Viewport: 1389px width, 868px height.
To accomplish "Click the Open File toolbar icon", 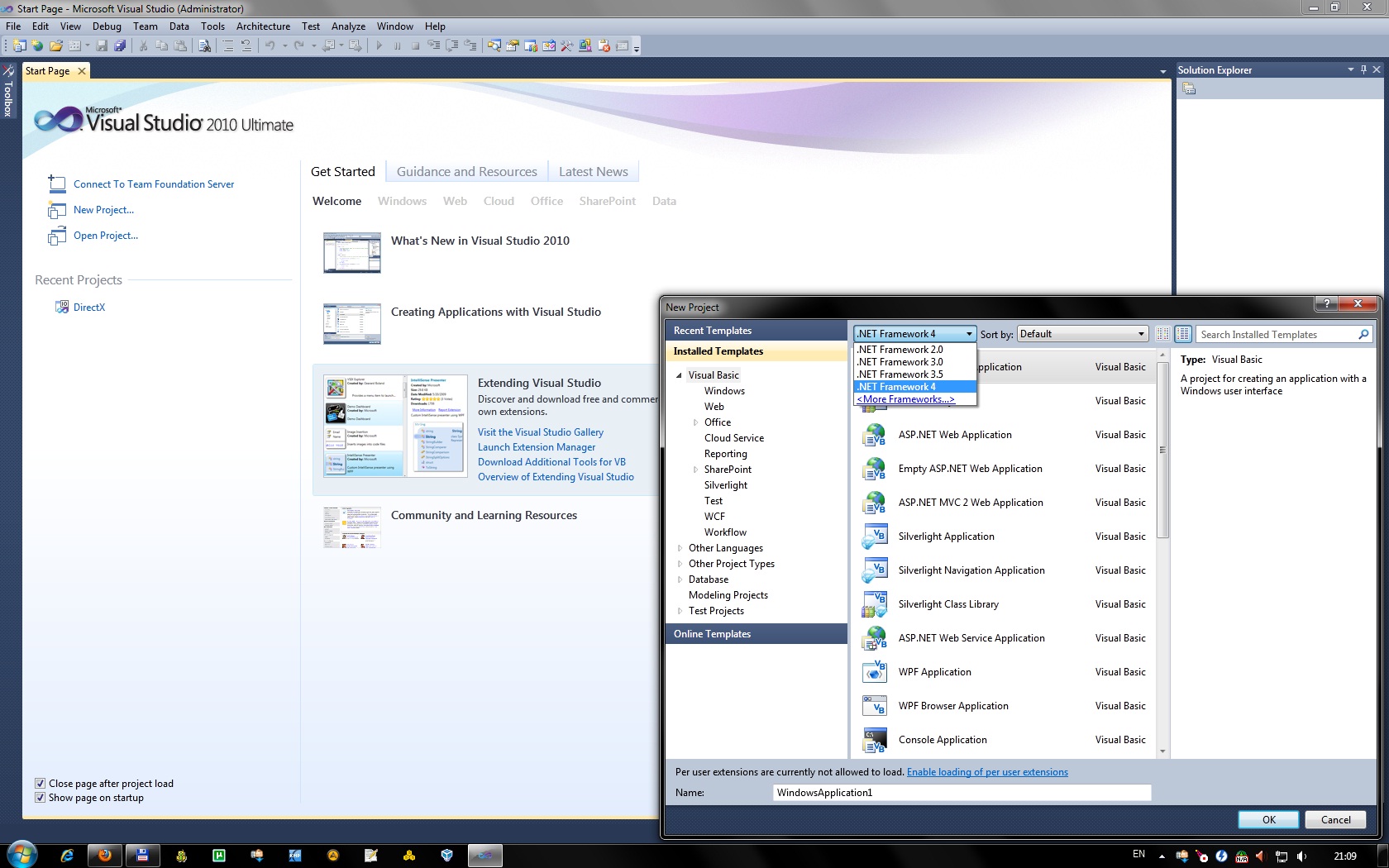I will [55, 45].
